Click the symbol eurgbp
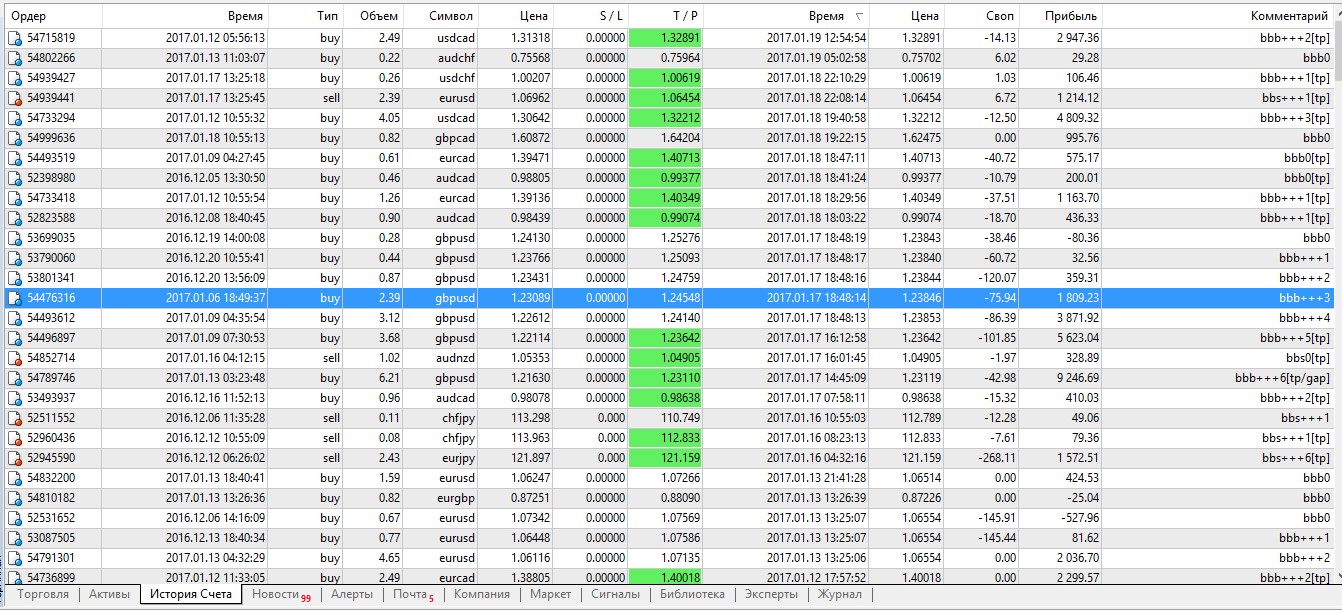This screenshot has height=610, width=1342. tap(455, 498)
